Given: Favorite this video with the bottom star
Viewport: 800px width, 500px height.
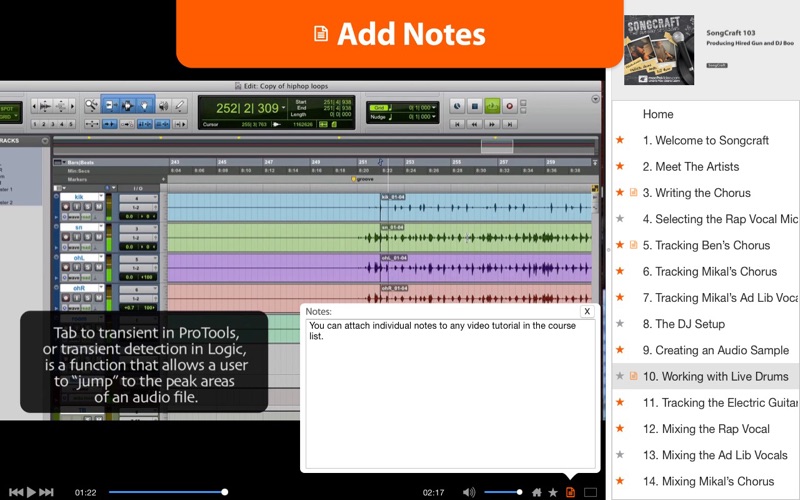Looking at the screenshot, I should click(x=553, y=492).
